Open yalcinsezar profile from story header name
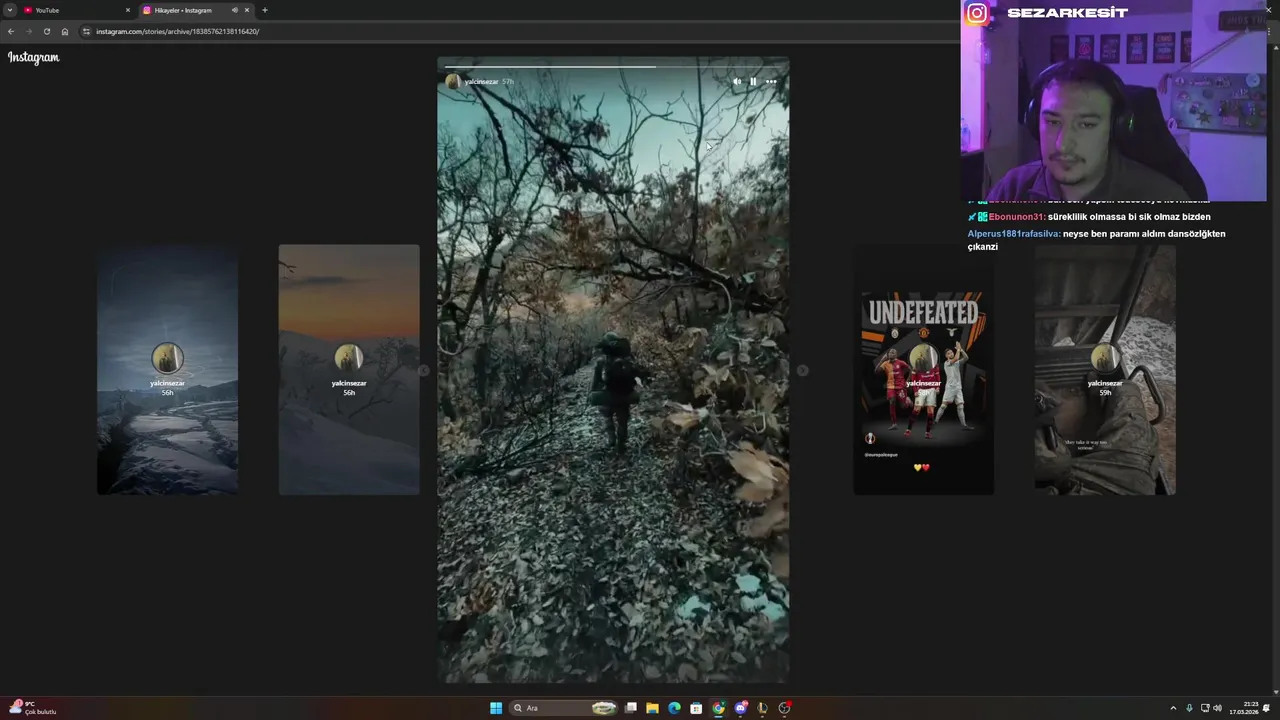The height and width of the screenshot is (720, 1280). coord(481,82)
